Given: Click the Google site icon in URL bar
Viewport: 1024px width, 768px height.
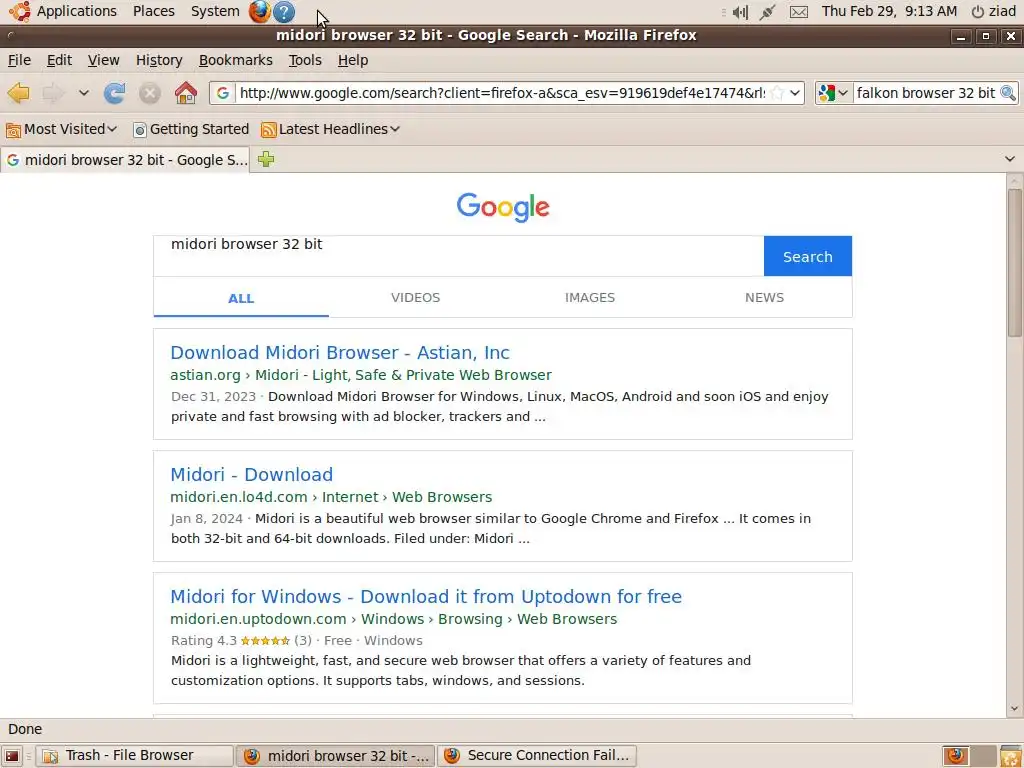Looking at the screenshot, I should point(223,93).
